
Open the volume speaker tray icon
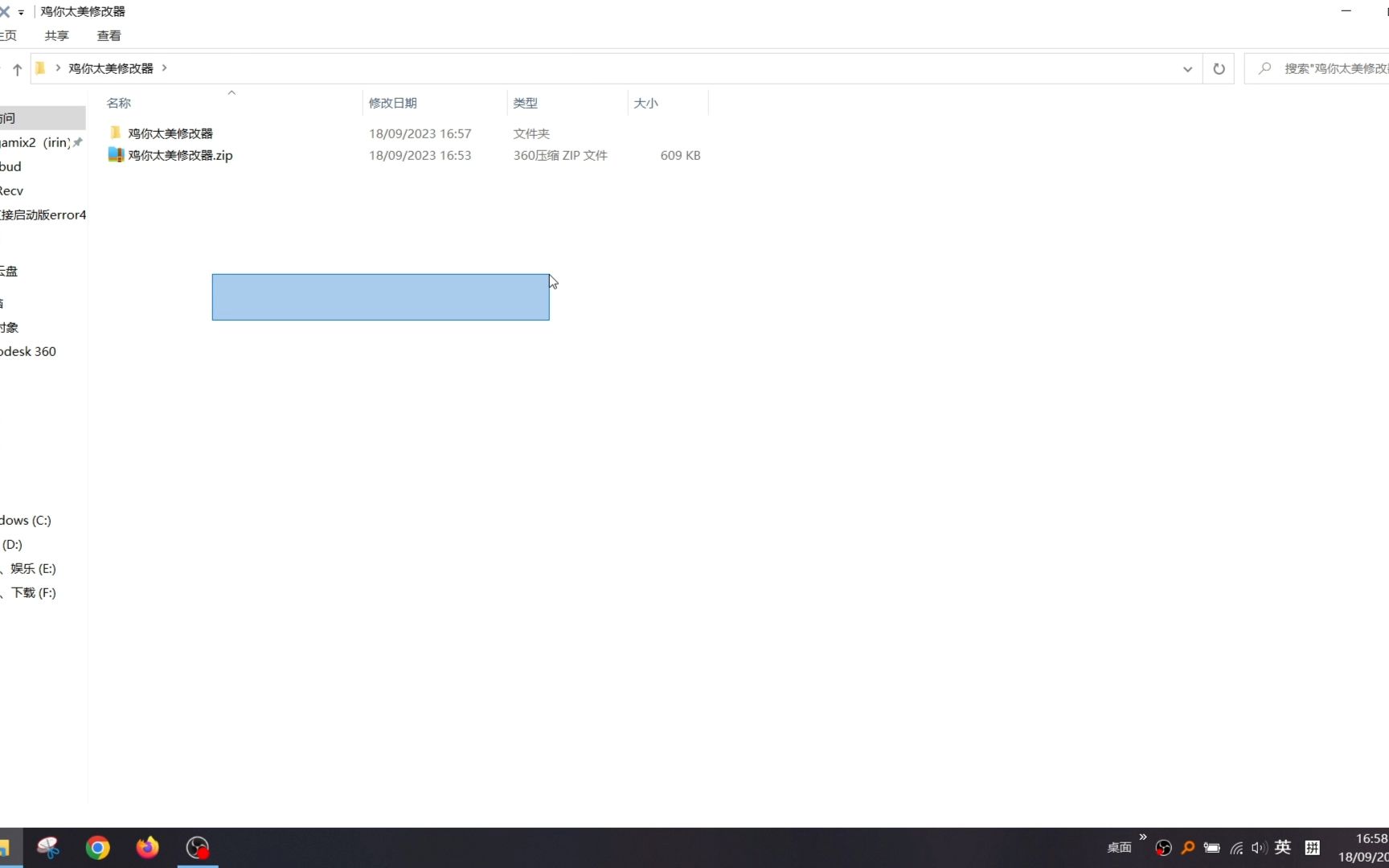1259,848
